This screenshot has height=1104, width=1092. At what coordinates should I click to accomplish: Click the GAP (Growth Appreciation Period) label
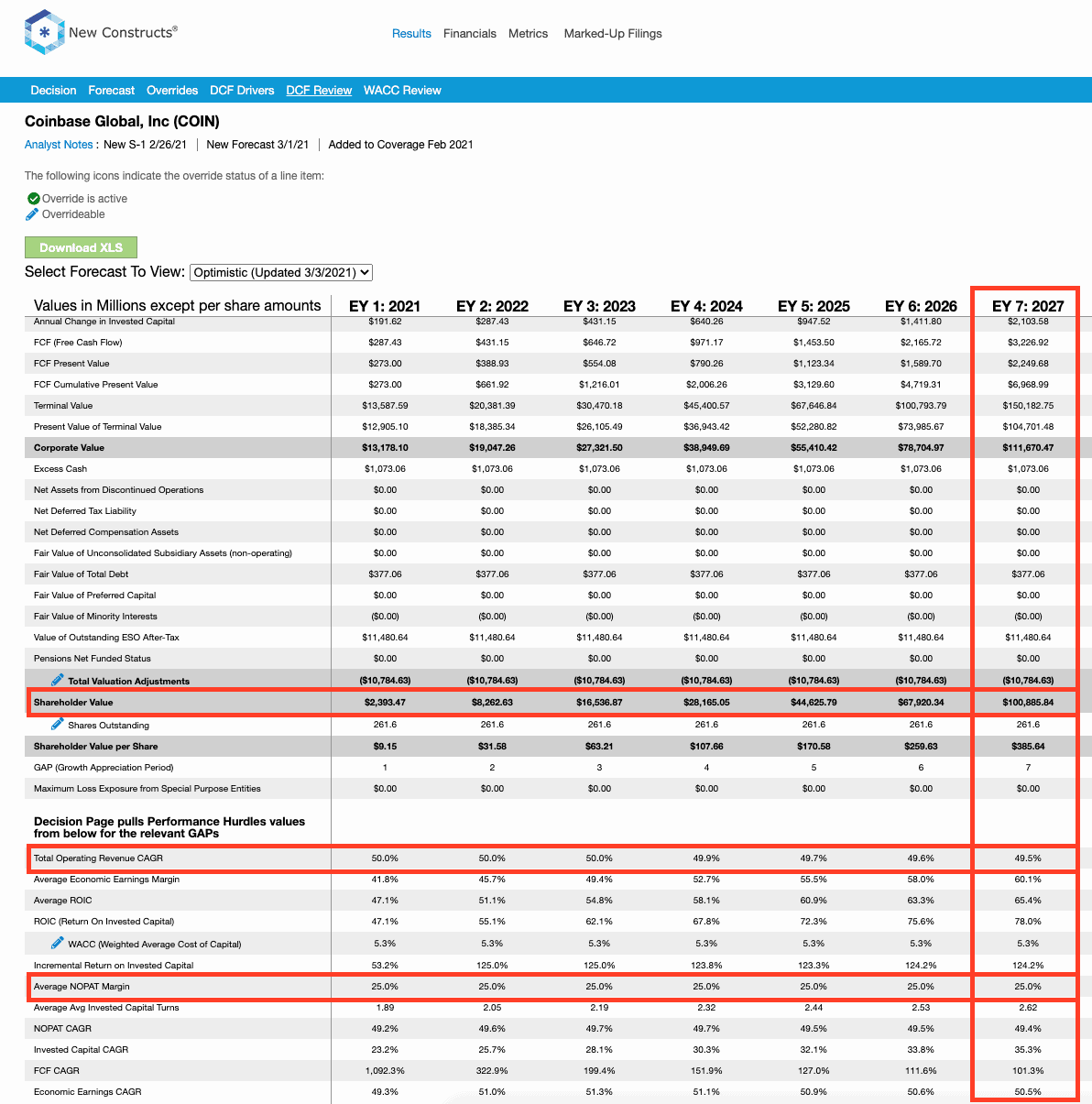coord(104,768)
